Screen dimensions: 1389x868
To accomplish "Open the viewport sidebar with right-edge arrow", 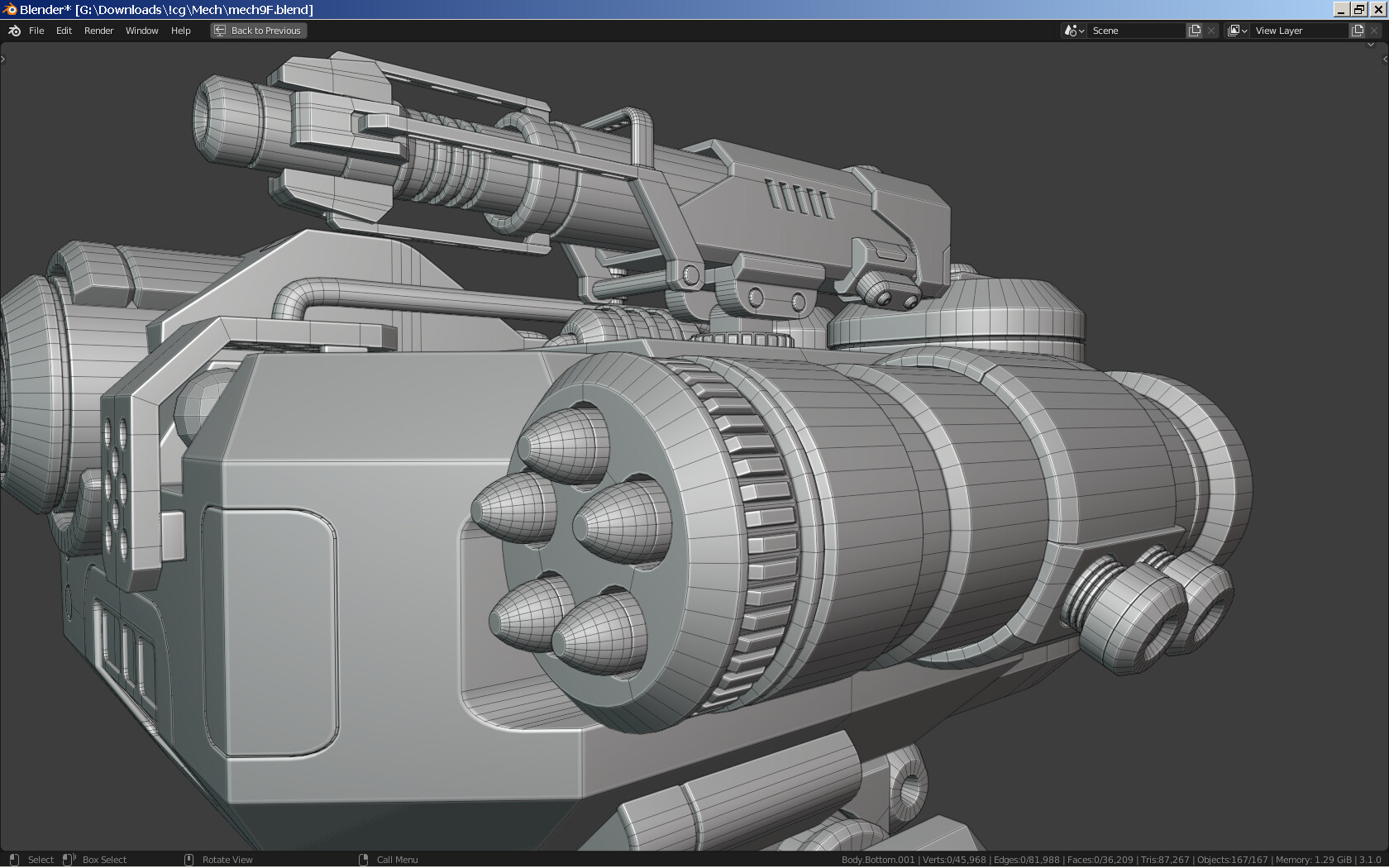I will click(1383, 60).
